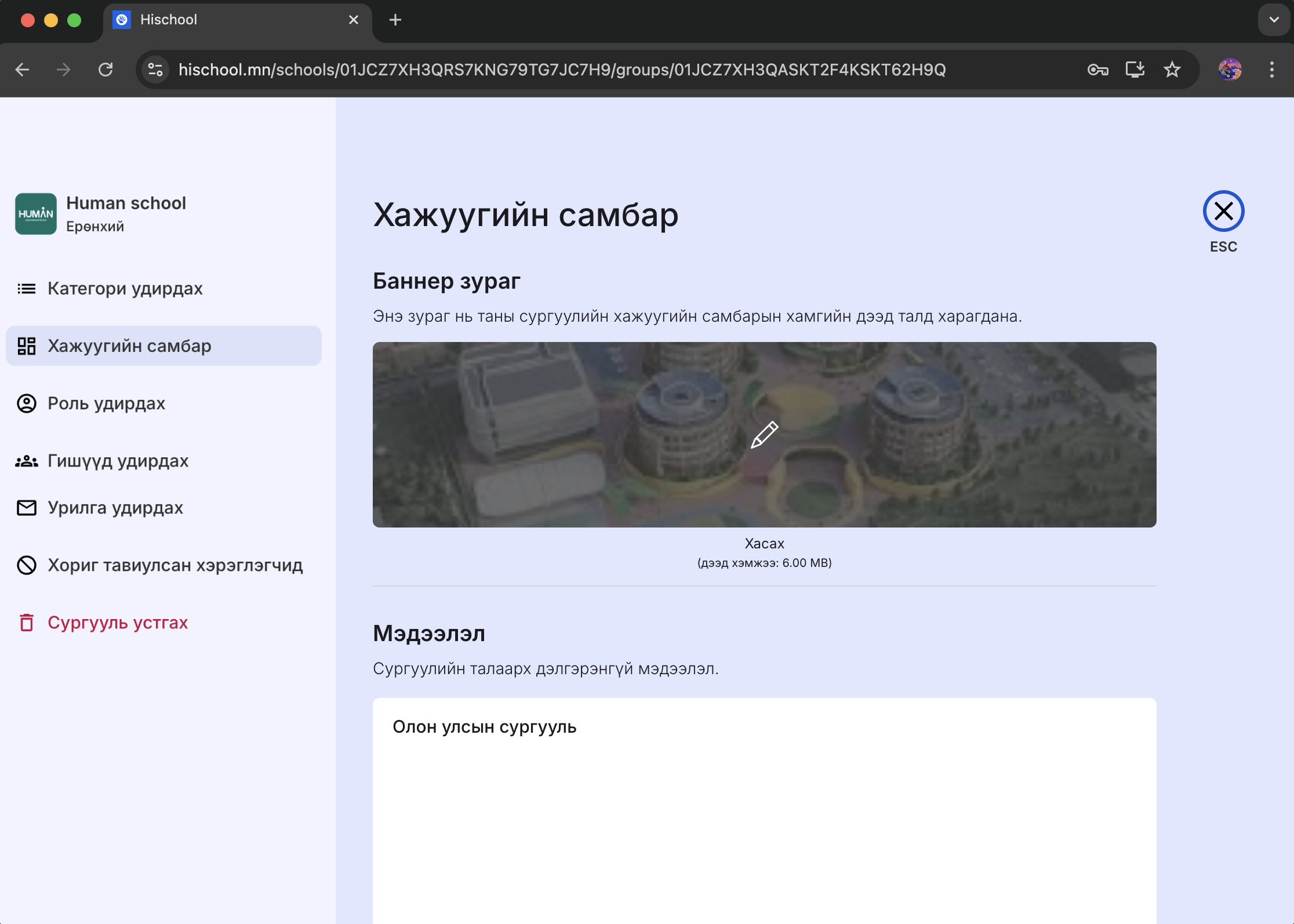Open the password manager key icon

(x=1097, y=70)
